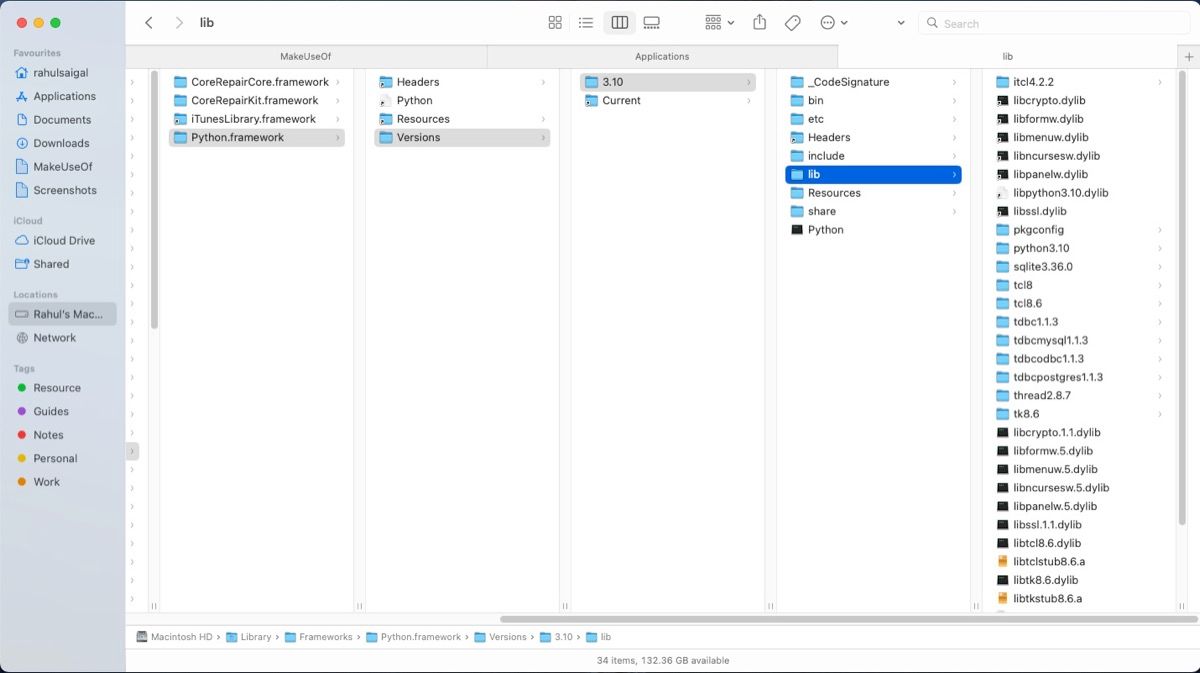The image size is (1200, 673).
Task: Select the lib tab
Action: (x=1008, y=57)
